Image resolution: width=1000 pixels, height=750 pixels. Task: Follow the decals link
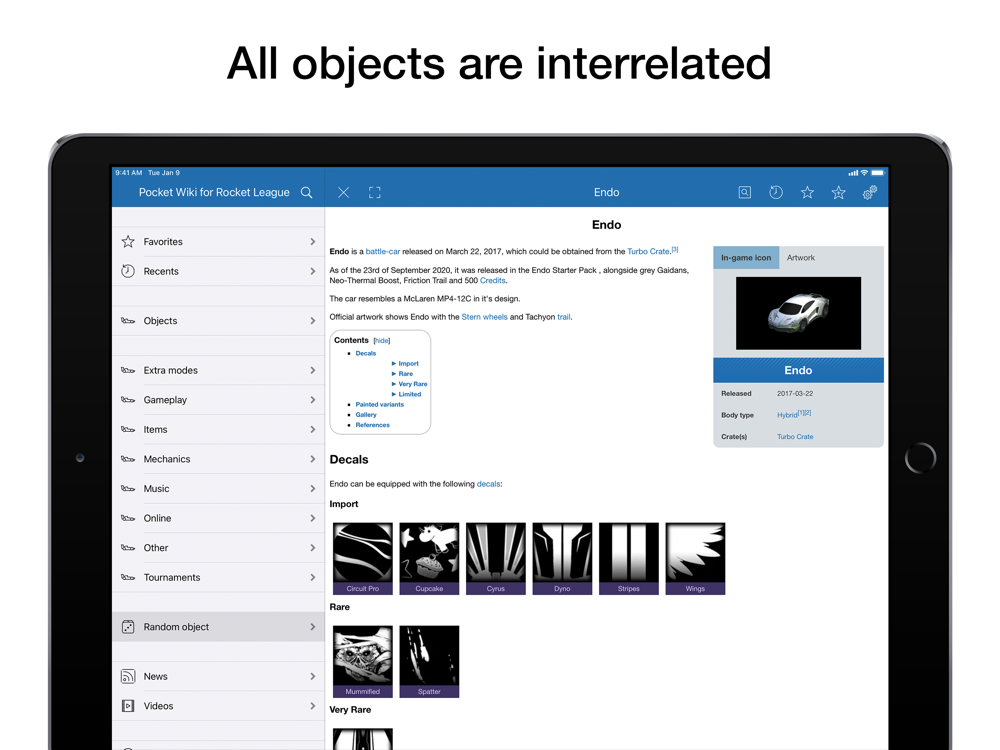pyautogui.click(x=489, y=484)
